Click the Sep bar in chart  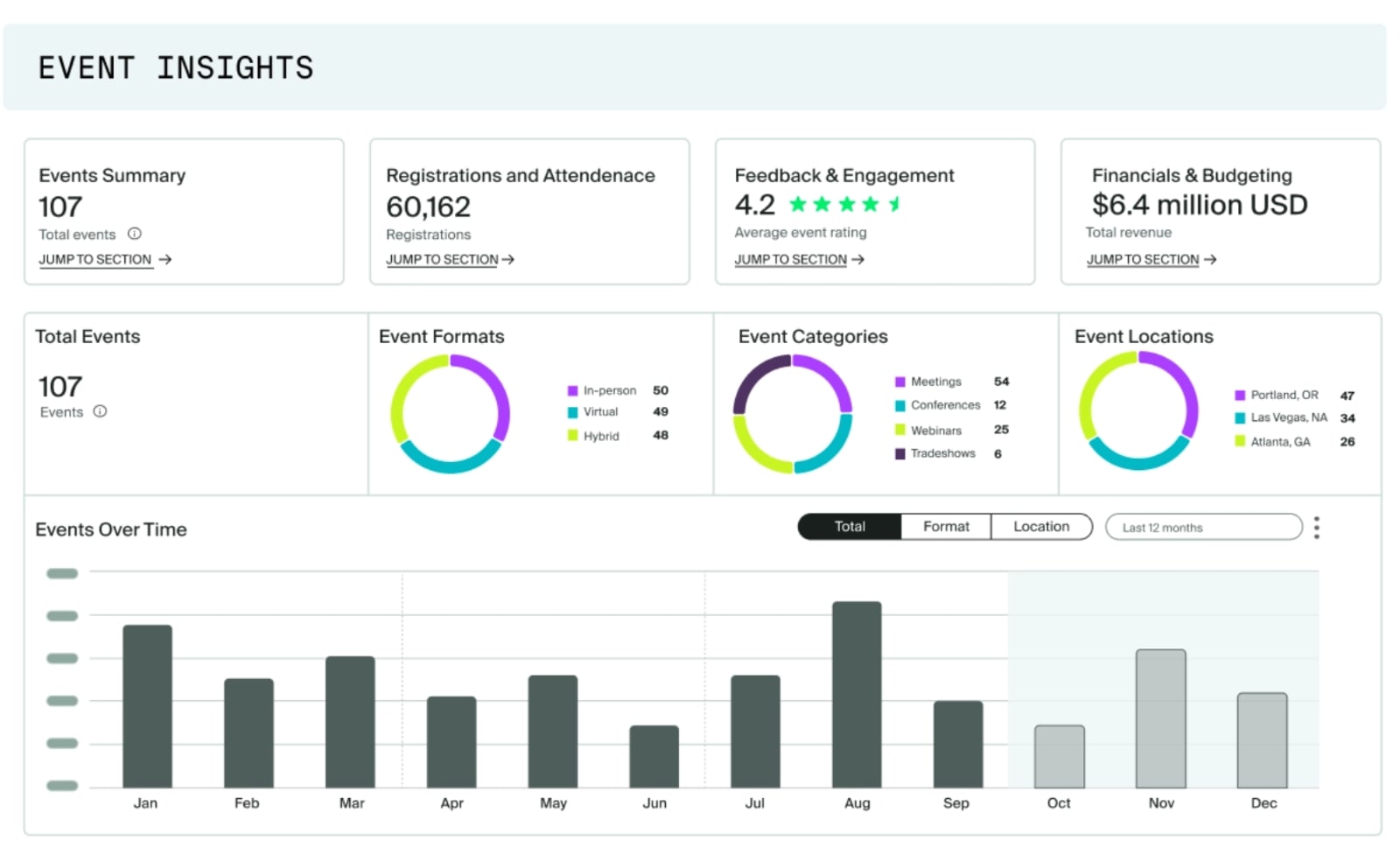[958, 745]
